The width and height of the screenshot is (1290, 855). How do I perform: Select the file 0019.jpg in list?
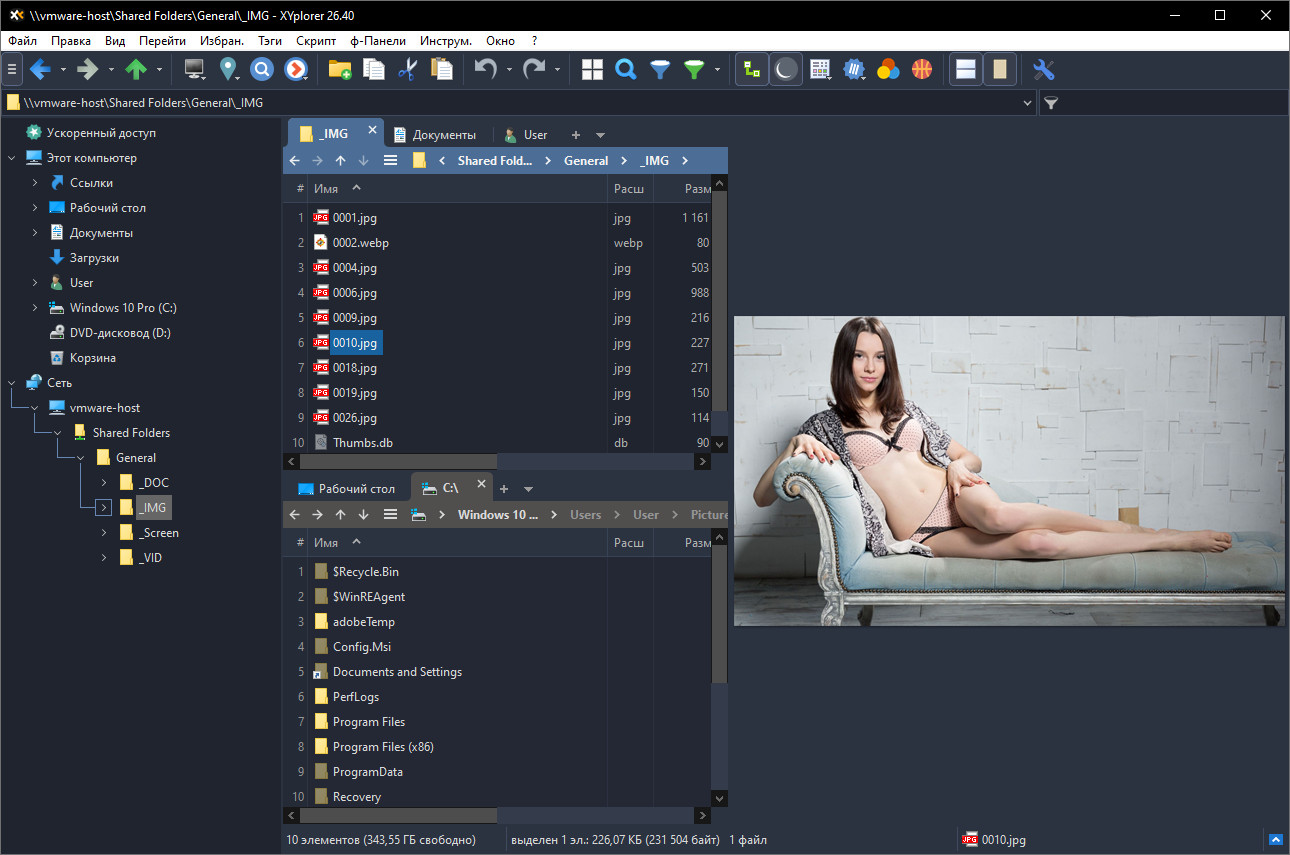pos(355,393)
